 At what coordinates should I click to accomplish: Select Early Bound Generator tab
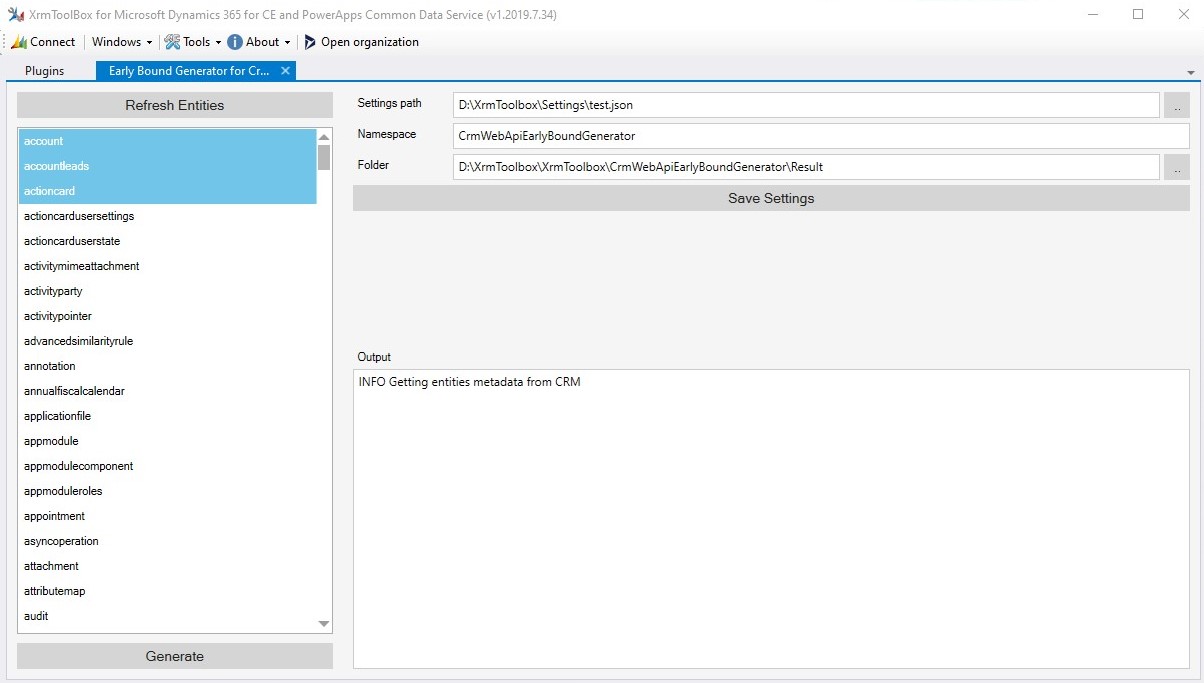click(x=188, y=71)
